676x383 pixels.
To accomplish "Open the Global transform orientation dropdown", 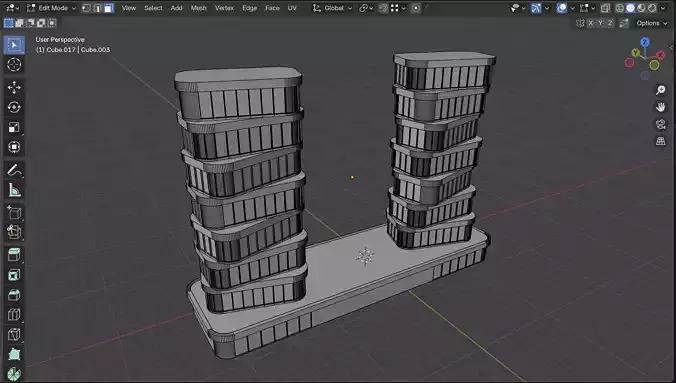I will click(332, 8).
